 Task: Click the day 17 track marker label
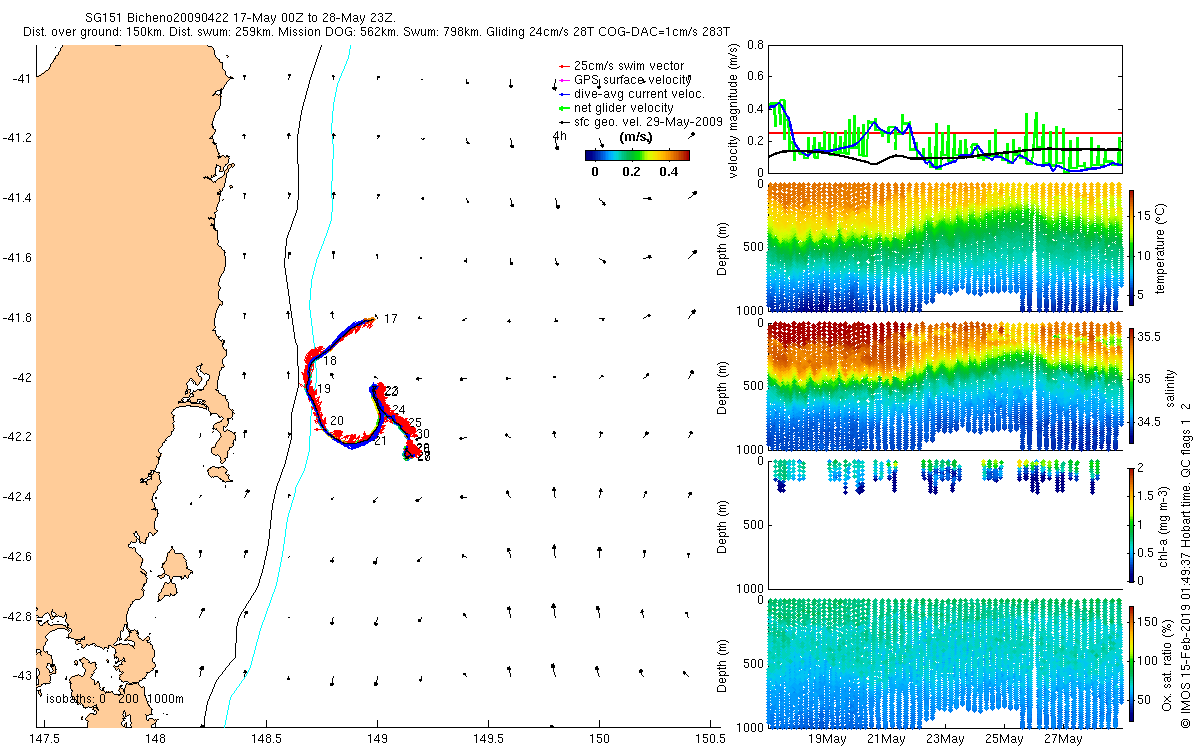click(391, 319)
